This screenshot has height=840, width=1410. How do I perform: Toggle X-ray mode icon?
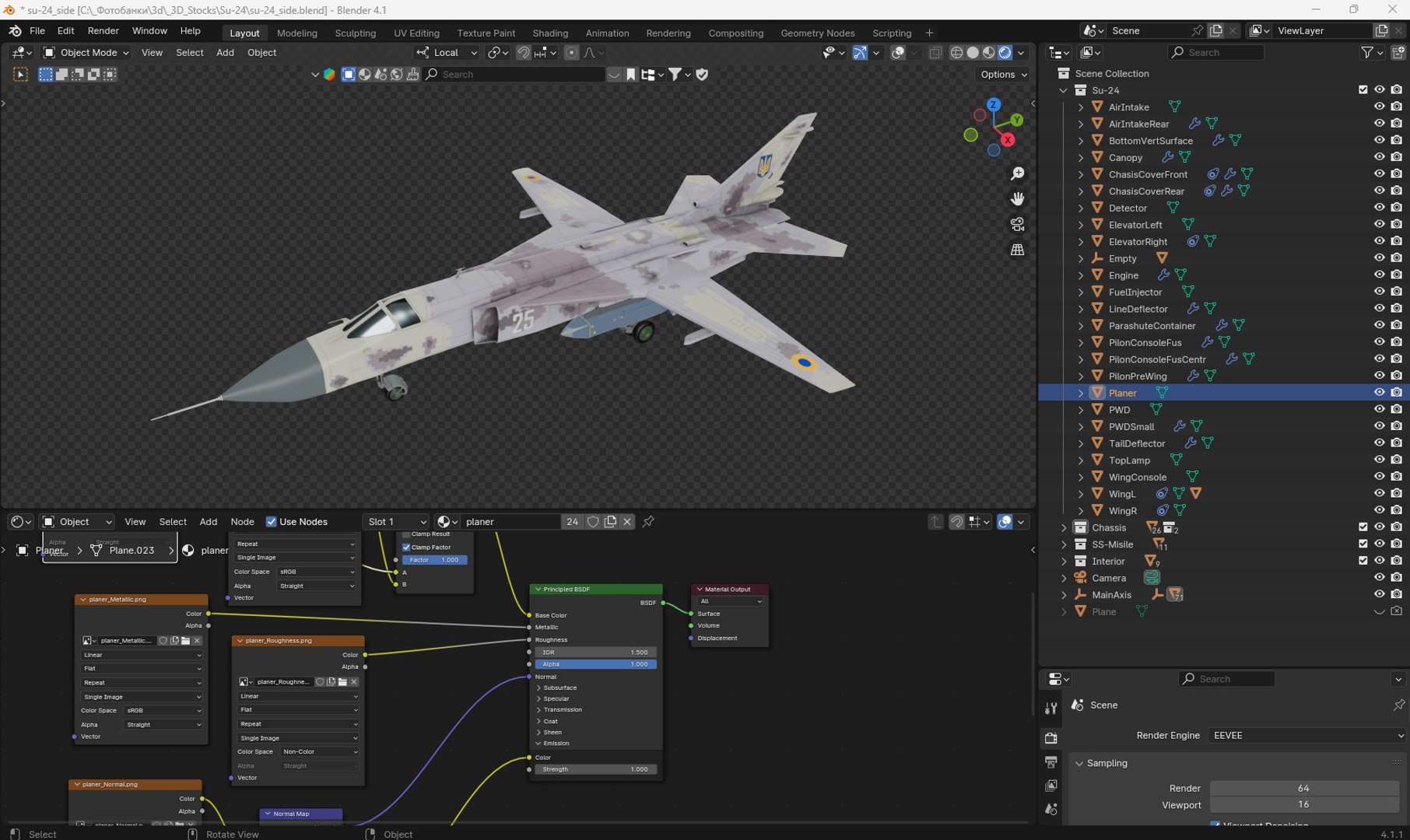click(x=935, y=53)
